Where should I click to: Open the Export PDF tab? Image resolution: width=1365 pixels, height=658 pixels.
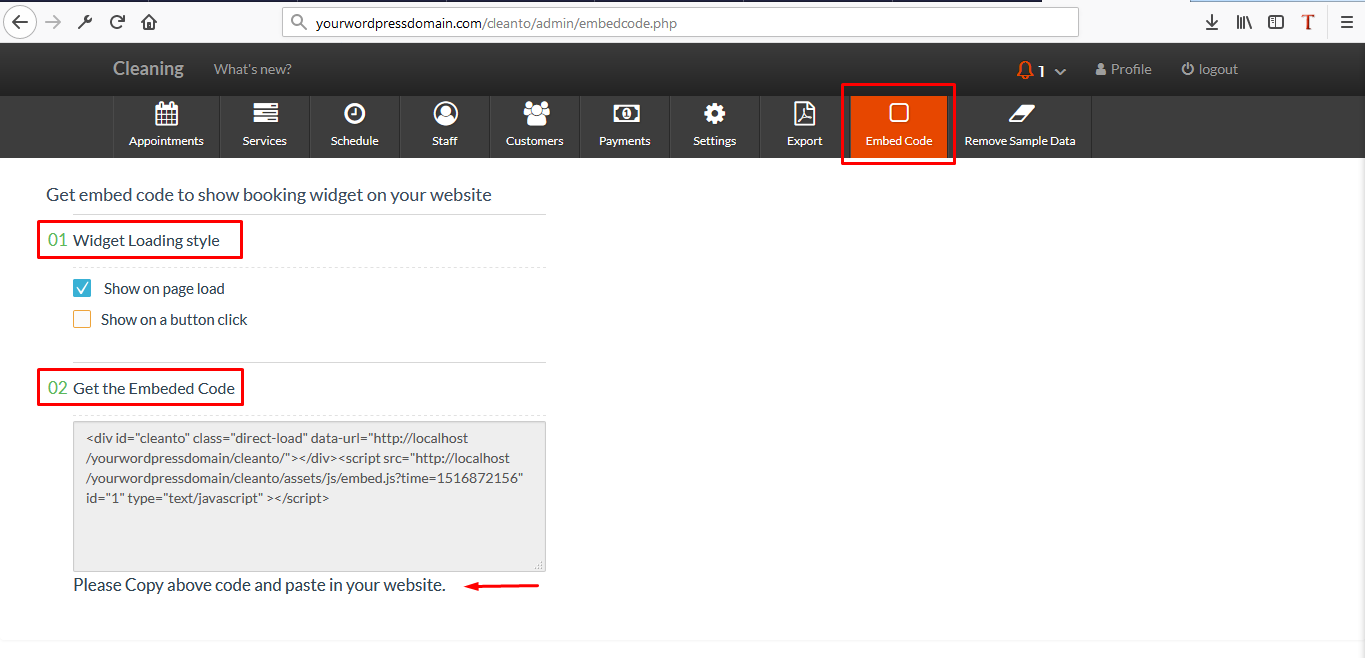click(805, 127)
